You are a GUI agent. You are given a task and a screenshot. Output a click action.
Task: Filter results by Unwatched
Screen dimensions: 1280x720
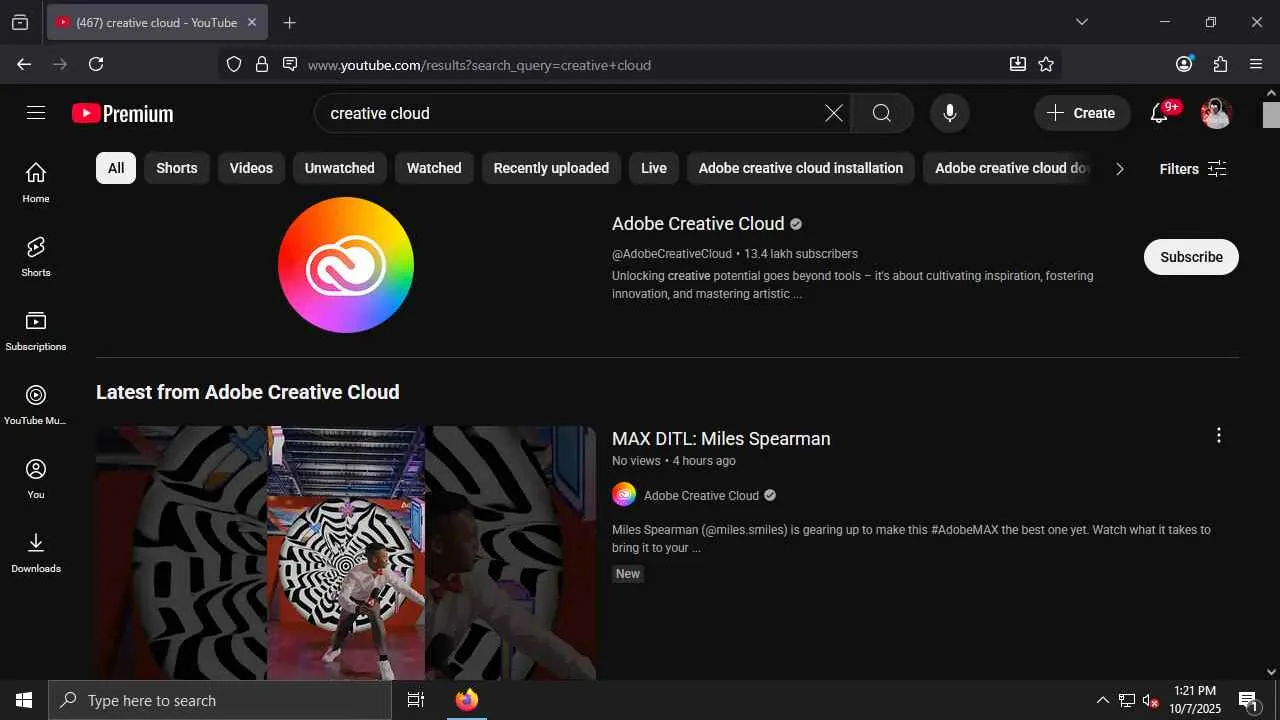340,168
